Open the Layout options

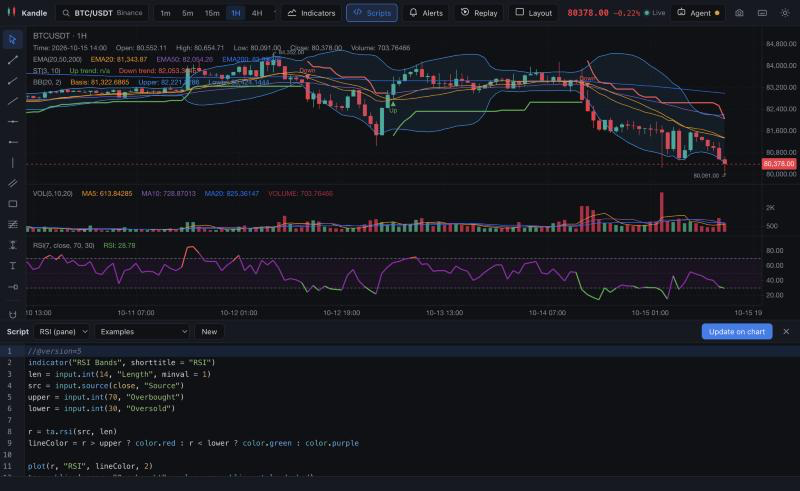coord(533,13)
